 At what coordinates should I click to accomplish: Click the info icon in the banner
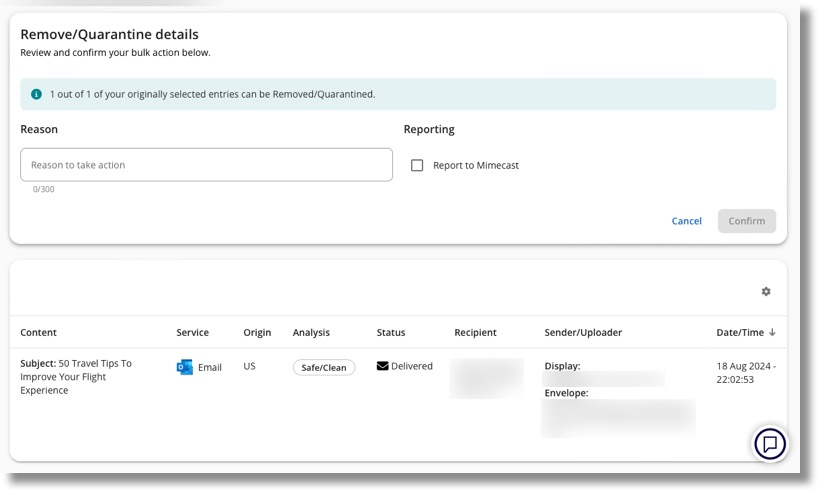(x=36, y=94)
